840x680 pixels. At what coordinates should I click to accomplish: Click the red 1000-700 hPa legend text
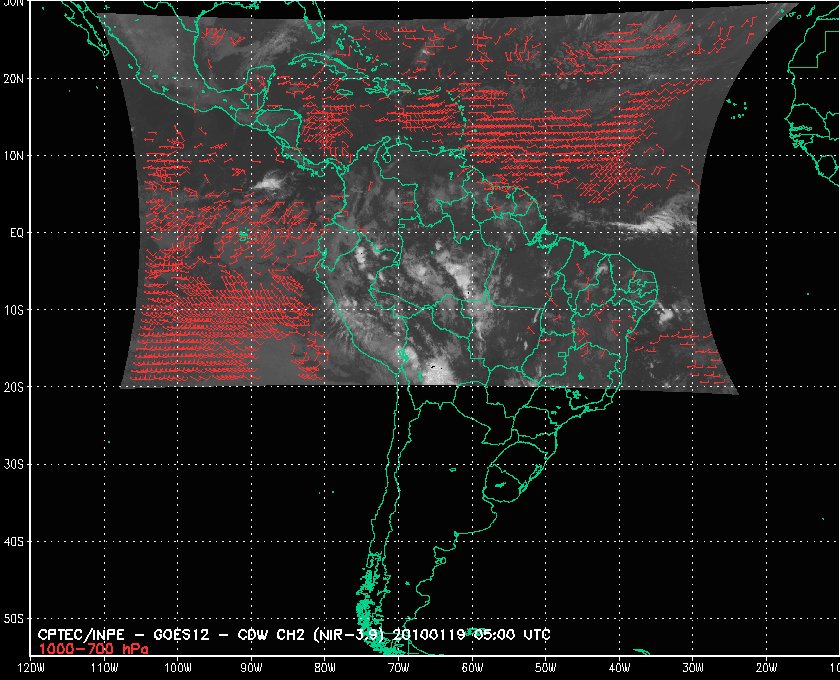coord(93,649)
